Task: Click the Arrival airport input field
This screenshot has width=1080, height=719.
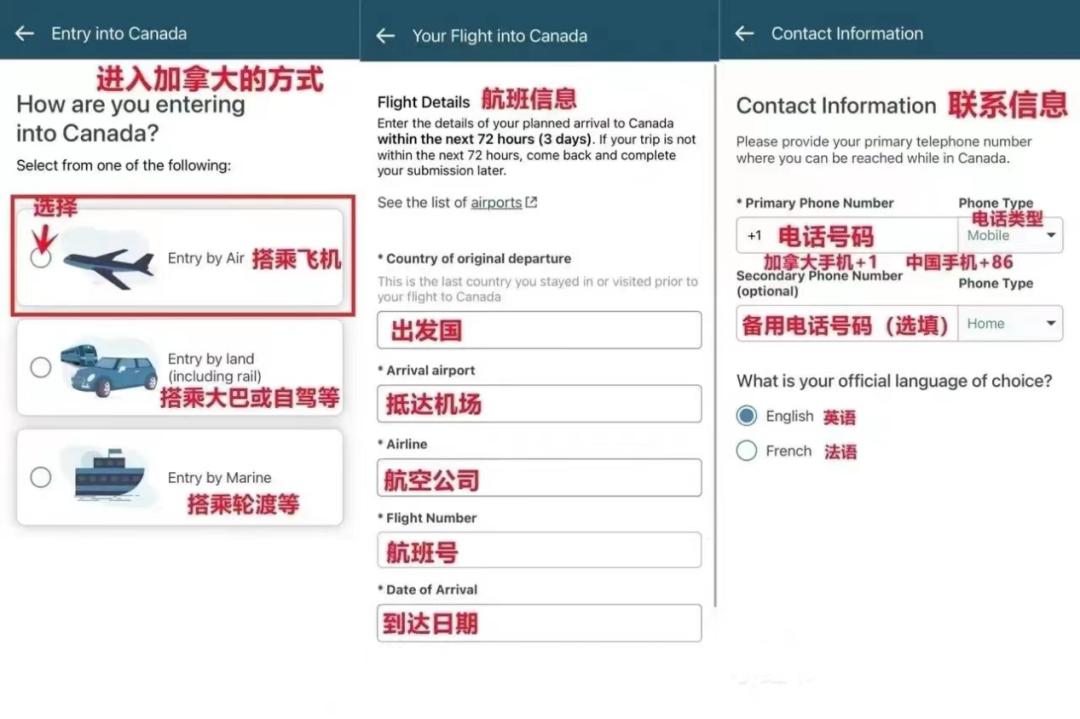Action: click(539, 403)
